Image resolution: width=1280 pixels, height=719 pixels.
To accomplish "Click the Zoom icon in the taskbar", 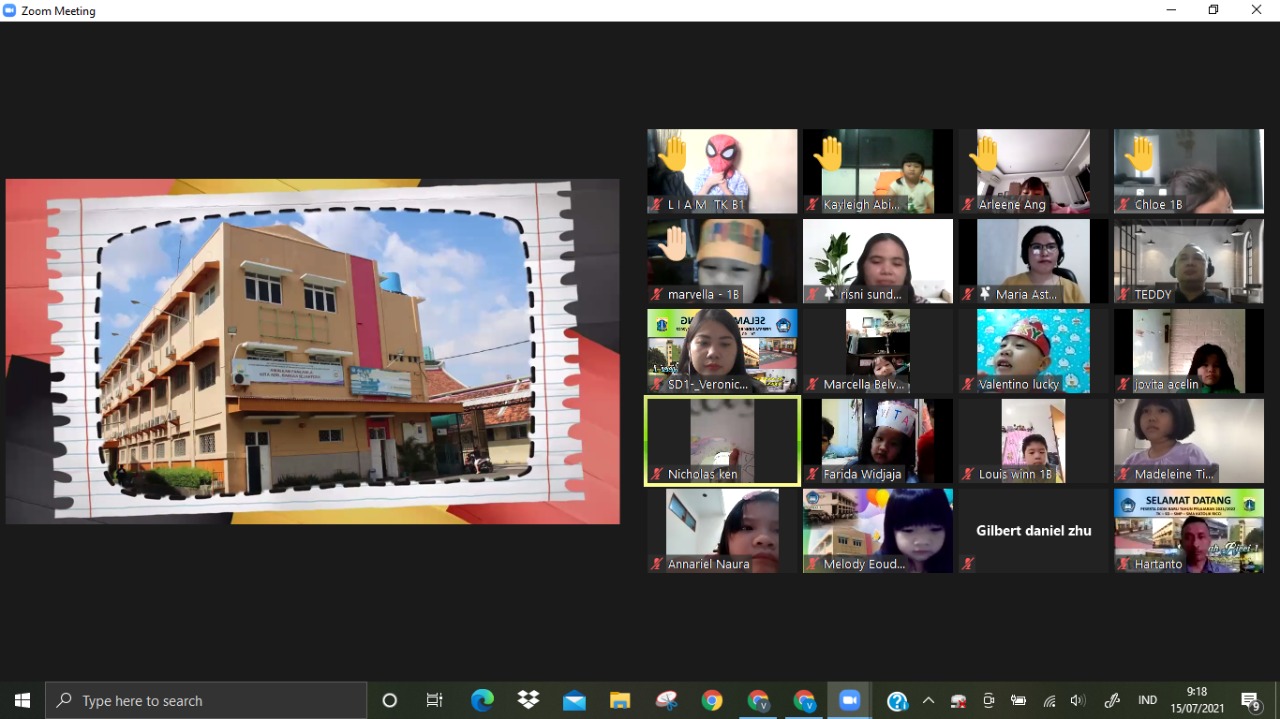I will point(849,700).
